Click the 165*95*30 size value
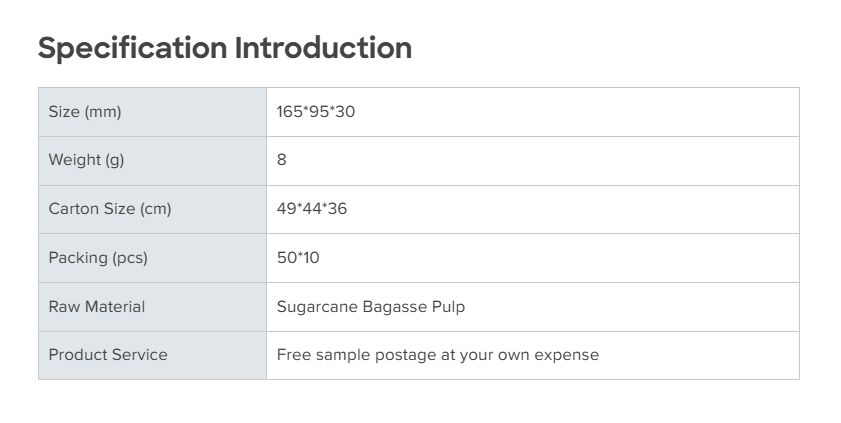The image size is (841, 423). [x=316, y=112]
